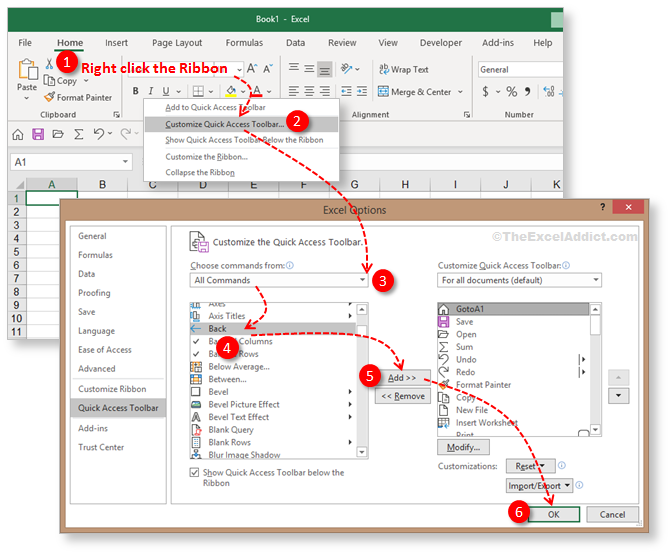The height and width of the screenshot is (554, 670).
Task: Click the purple Save icon in quick toolbar
Action: (x=38, y=135)
